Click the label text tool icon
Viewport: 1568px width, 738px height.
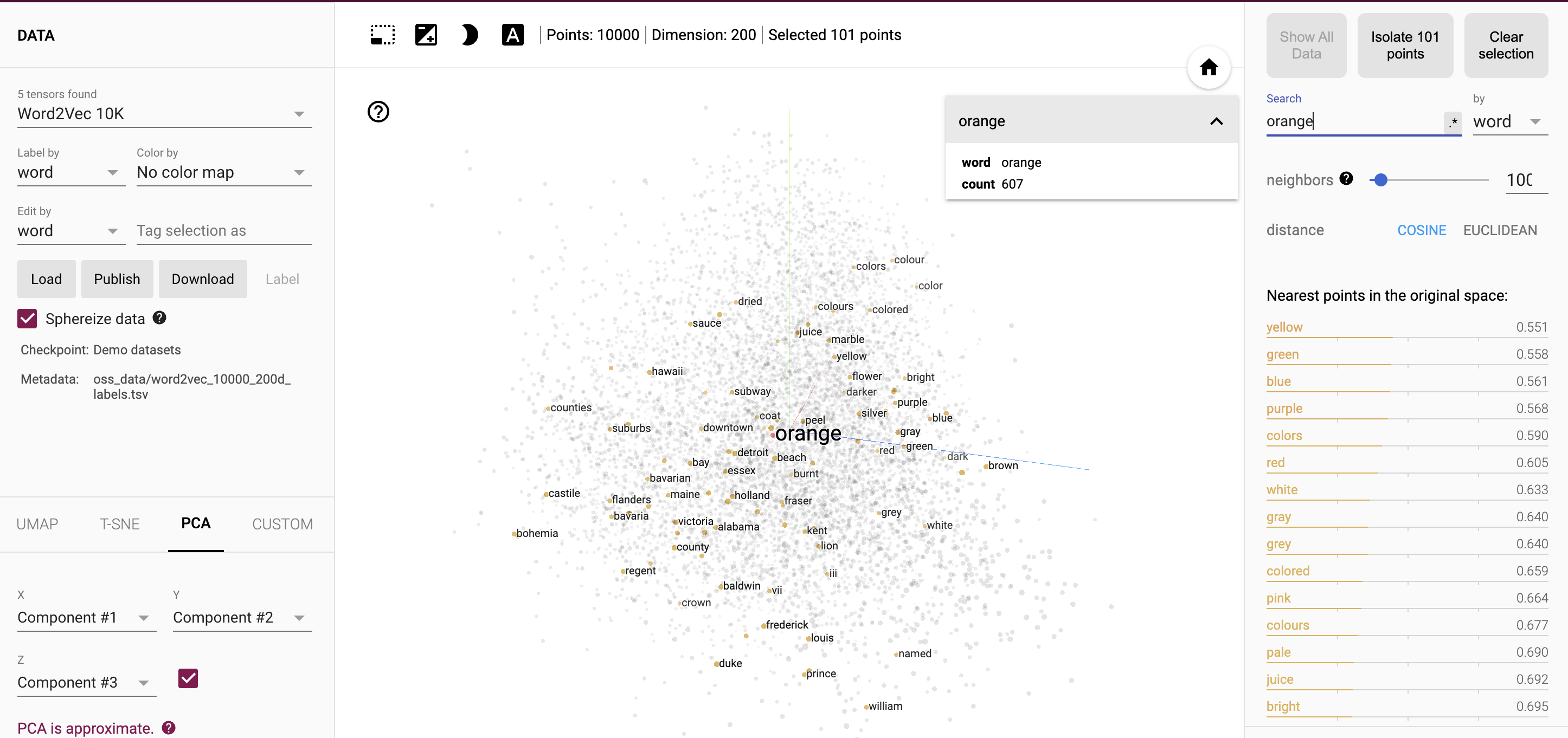pos(512,35)
